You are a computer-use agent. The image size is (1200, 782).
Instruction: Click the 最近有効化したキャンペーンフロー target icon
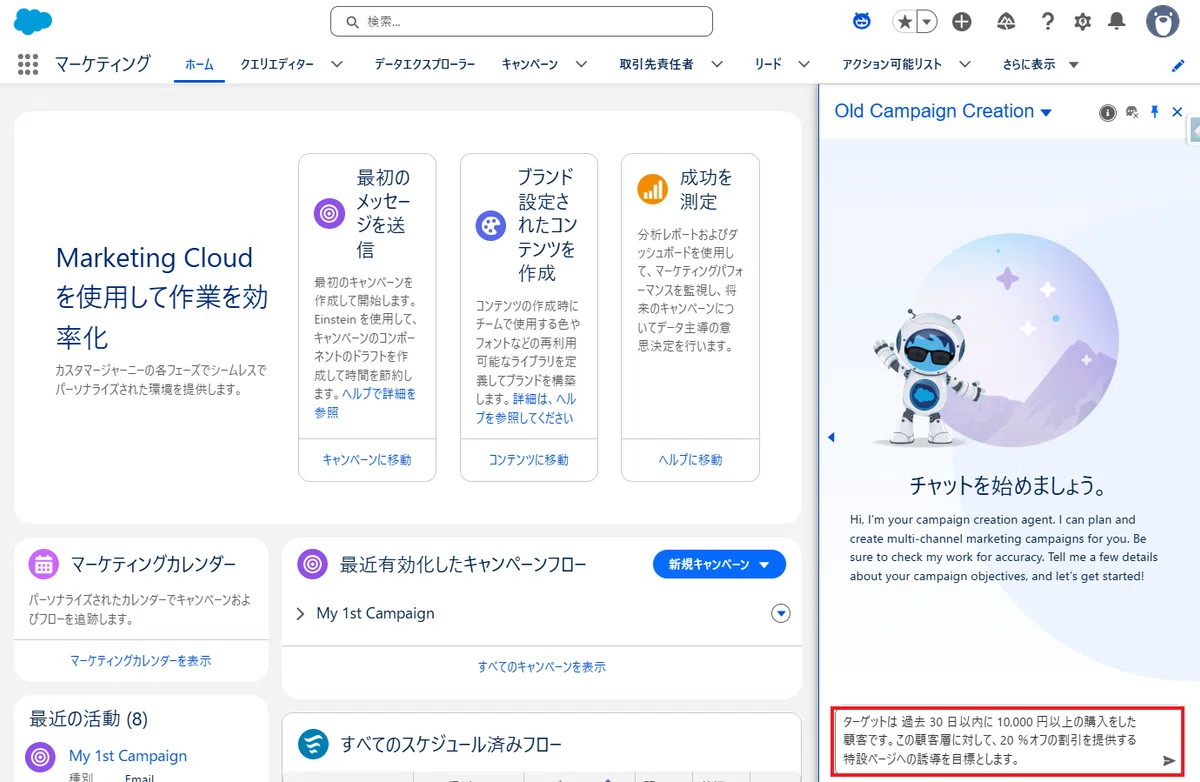pos(313,565)
